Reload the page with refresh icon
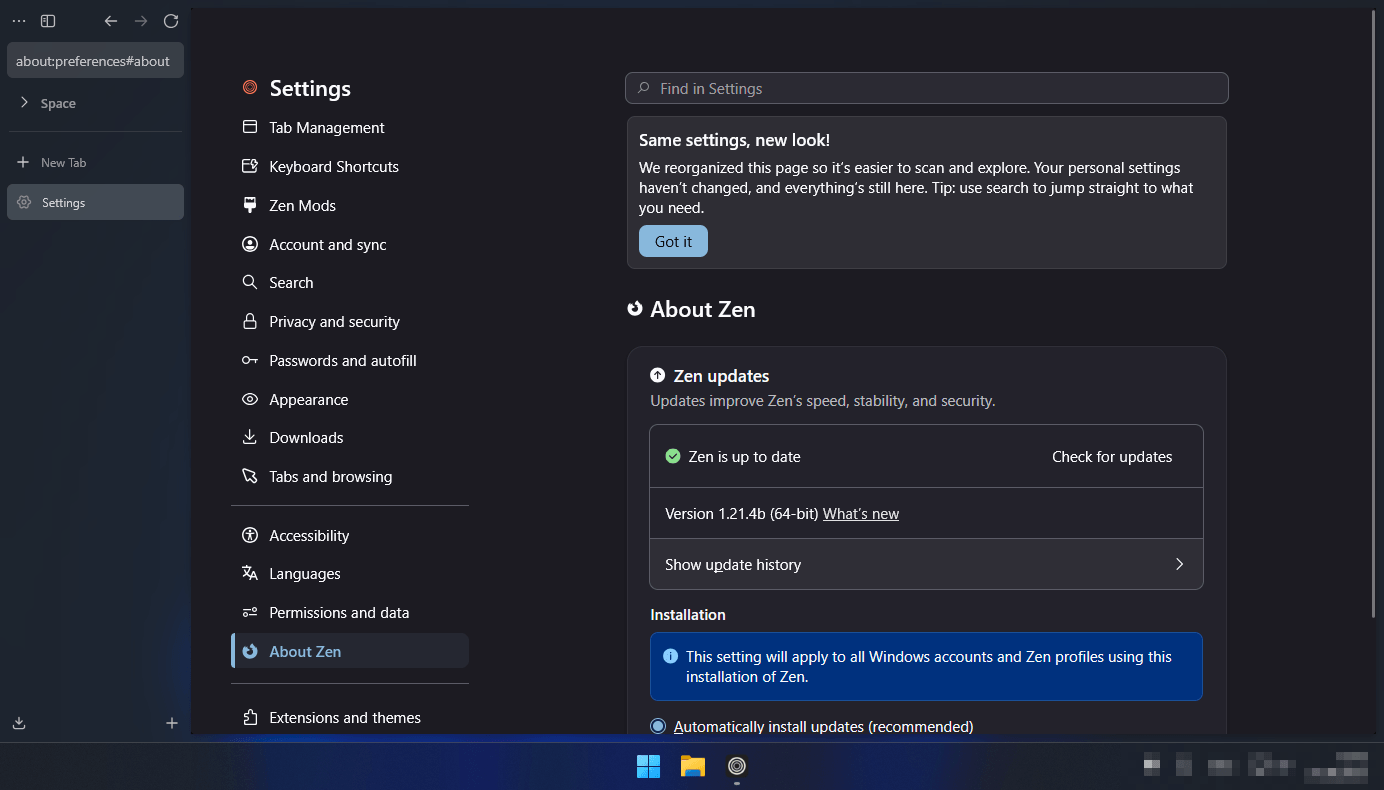1384x790 pixels. pos(171,21)
